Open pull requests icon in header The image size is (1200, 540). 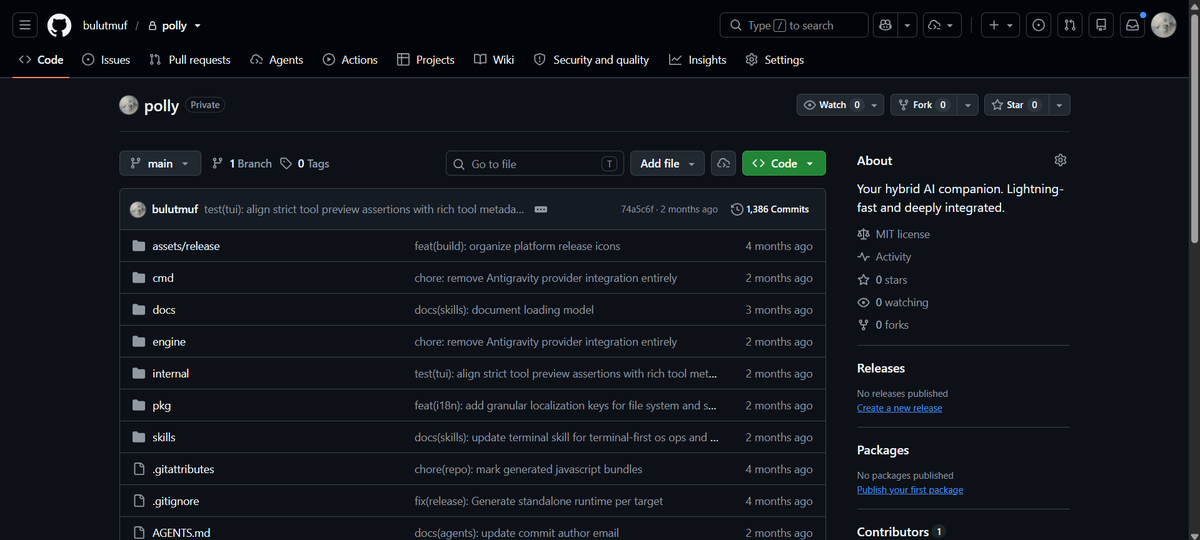pyautogui.click(x=1070, y=25)
